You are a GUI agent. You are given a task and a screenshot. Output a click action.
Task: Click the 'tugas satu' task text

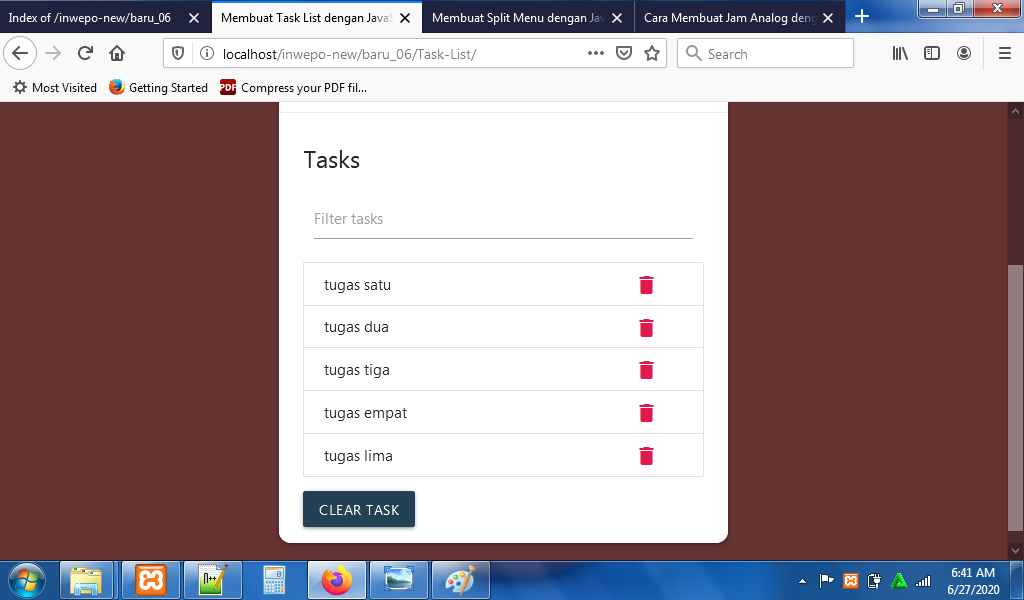pyautogui.click(x=357, y=285)
